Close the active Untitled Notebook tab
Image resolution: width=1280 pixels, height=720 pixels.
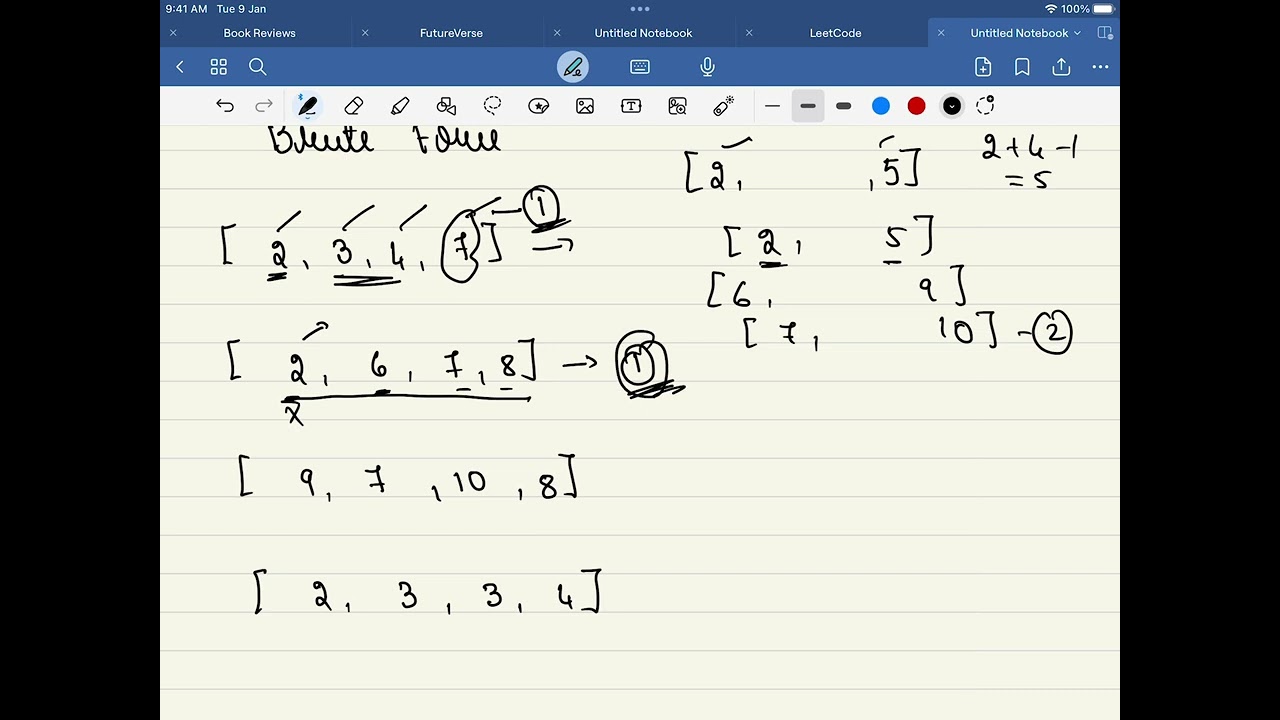pyautogui.click(x=941, y=33)
